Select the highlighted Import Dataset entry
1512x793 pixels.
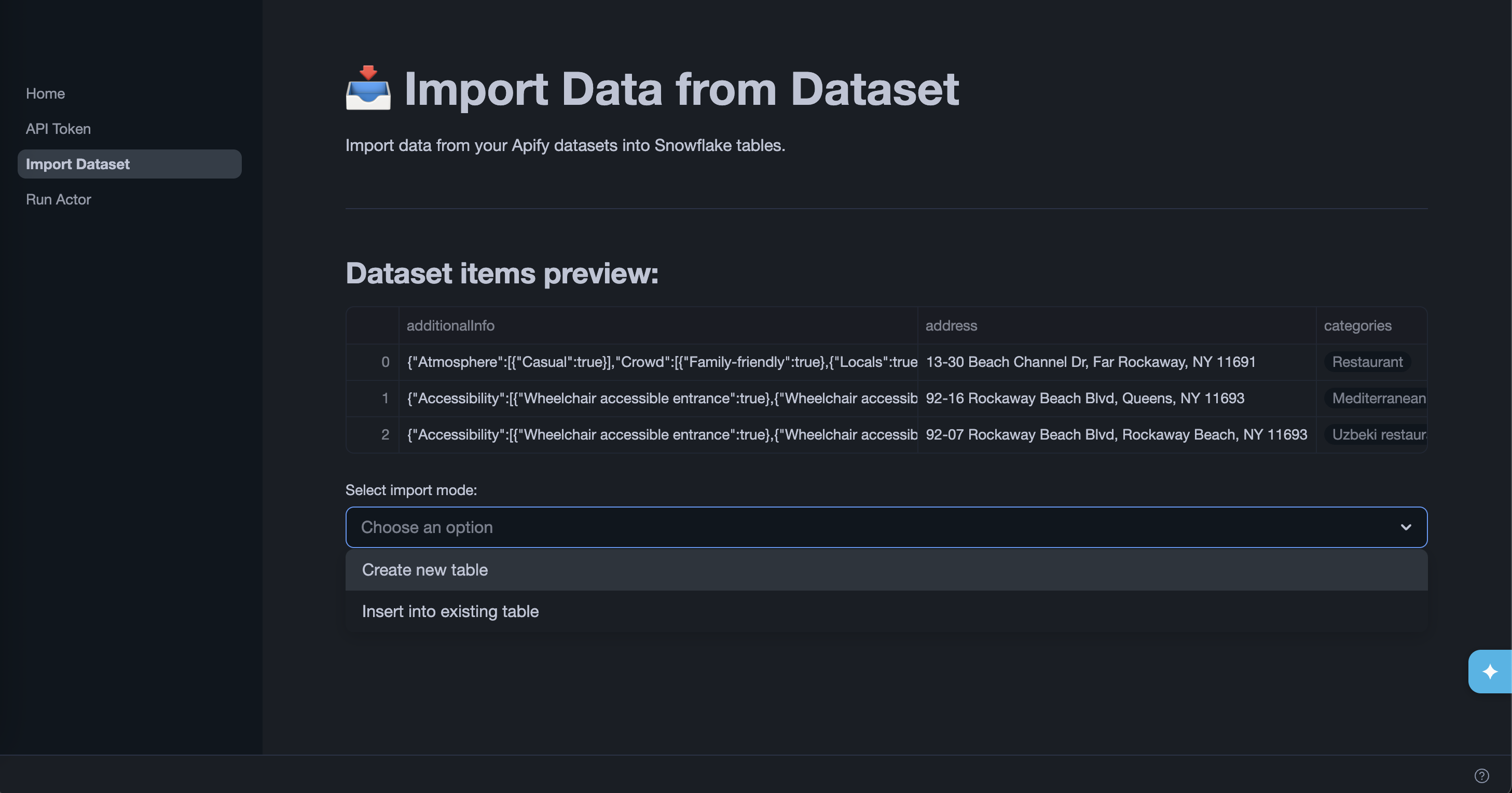pyautogui.click(x=78, y=164)
